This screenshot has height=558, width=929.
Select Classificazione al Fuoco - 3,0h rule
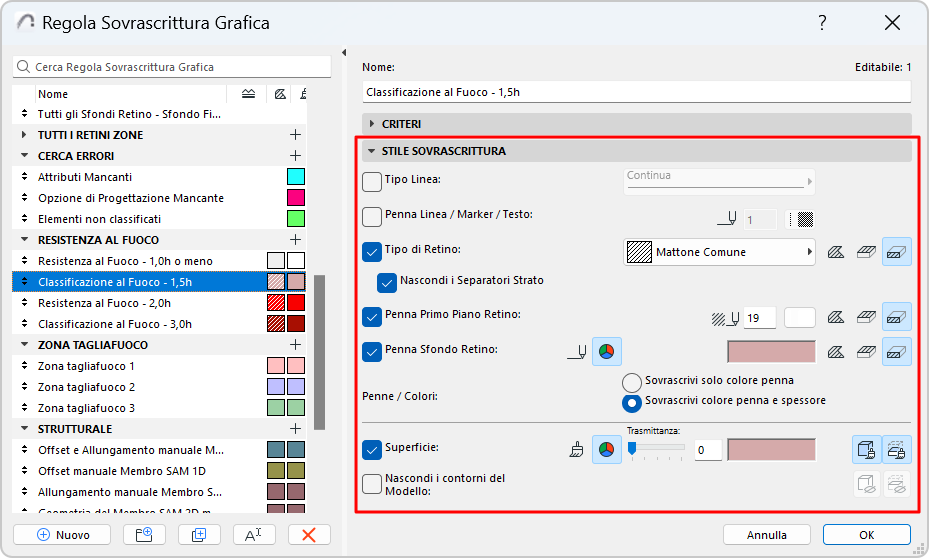[x=159, y=324]
